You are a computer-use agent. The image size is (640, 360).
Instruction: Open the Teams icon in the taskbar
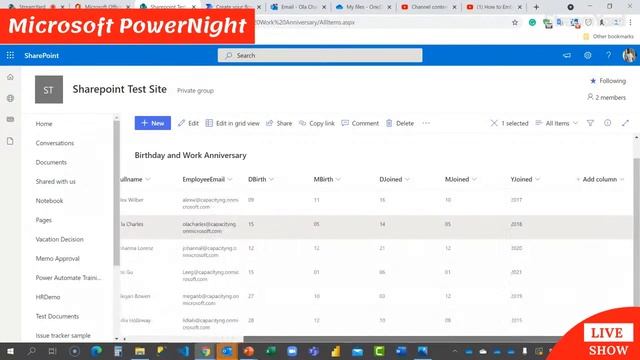313,351
